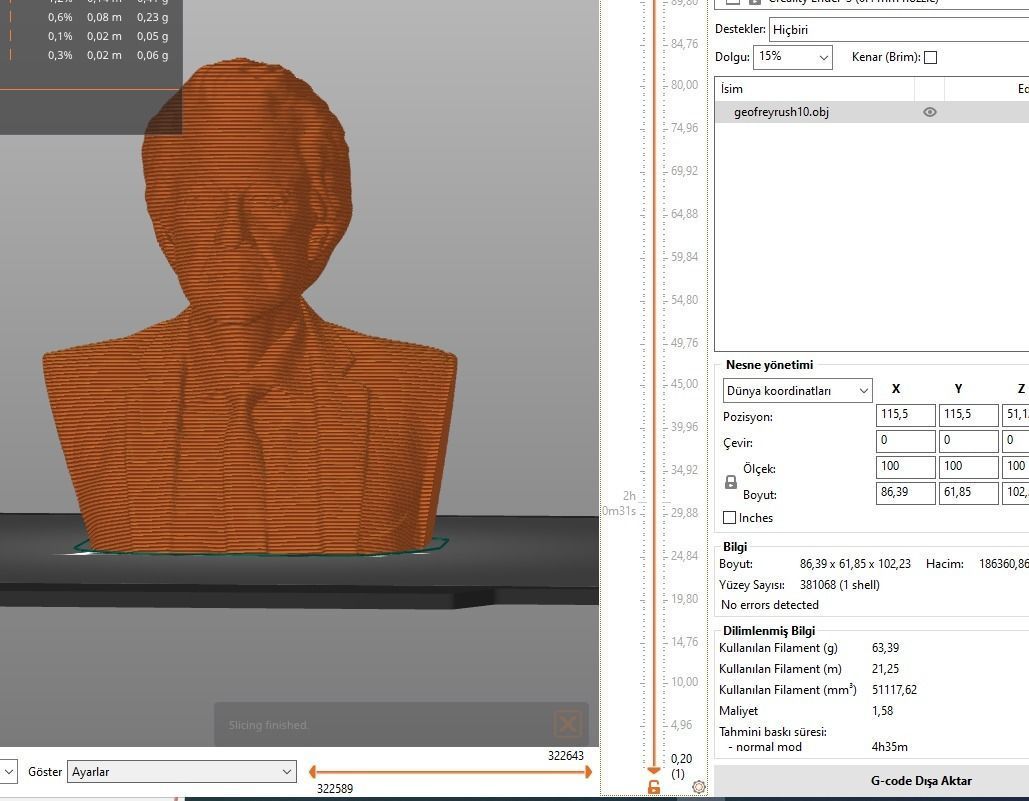Open the Dünya koordinatları dropdown

[797, 391]
